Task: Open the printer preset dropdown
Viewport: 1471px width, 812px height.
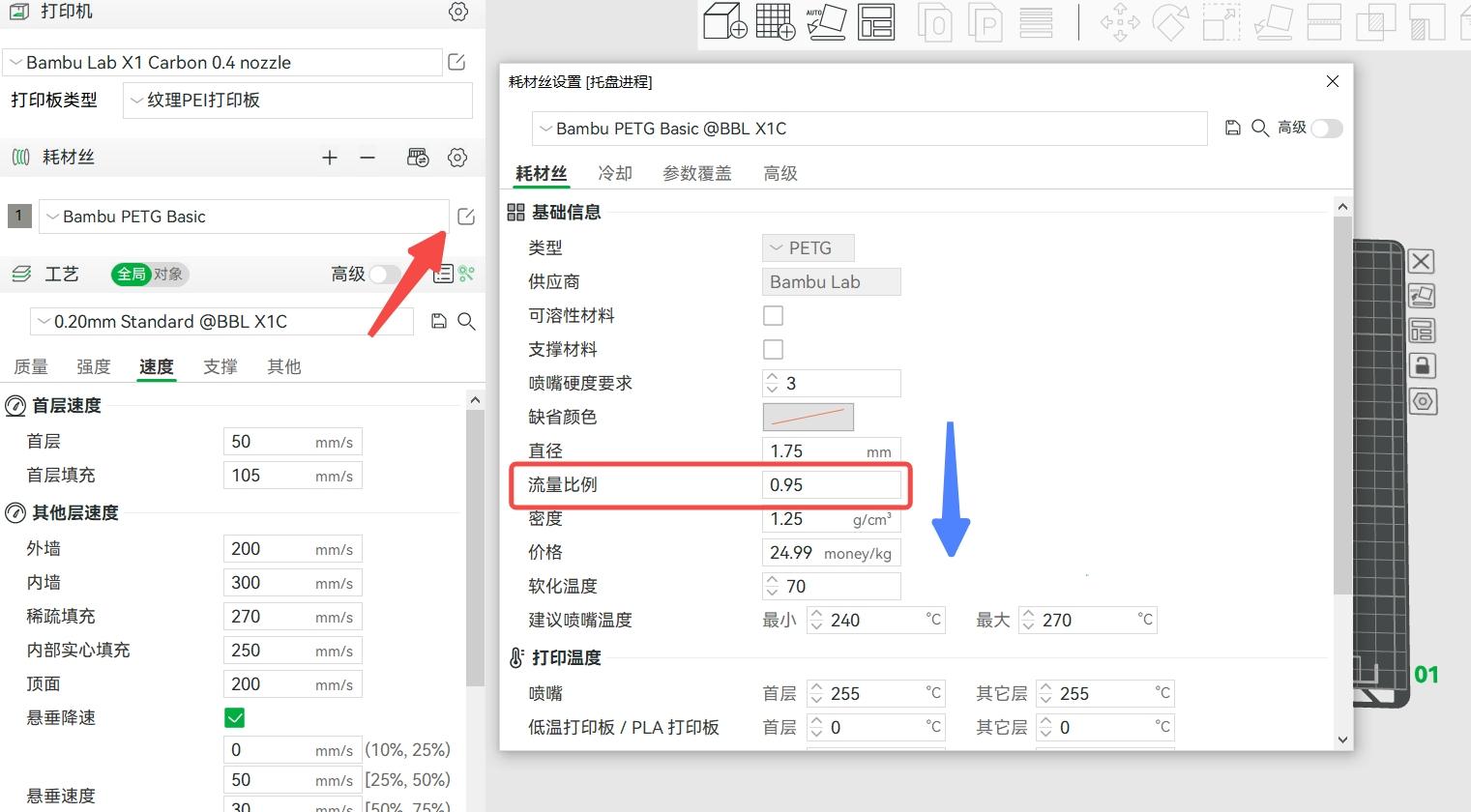Action: [222, 63]
